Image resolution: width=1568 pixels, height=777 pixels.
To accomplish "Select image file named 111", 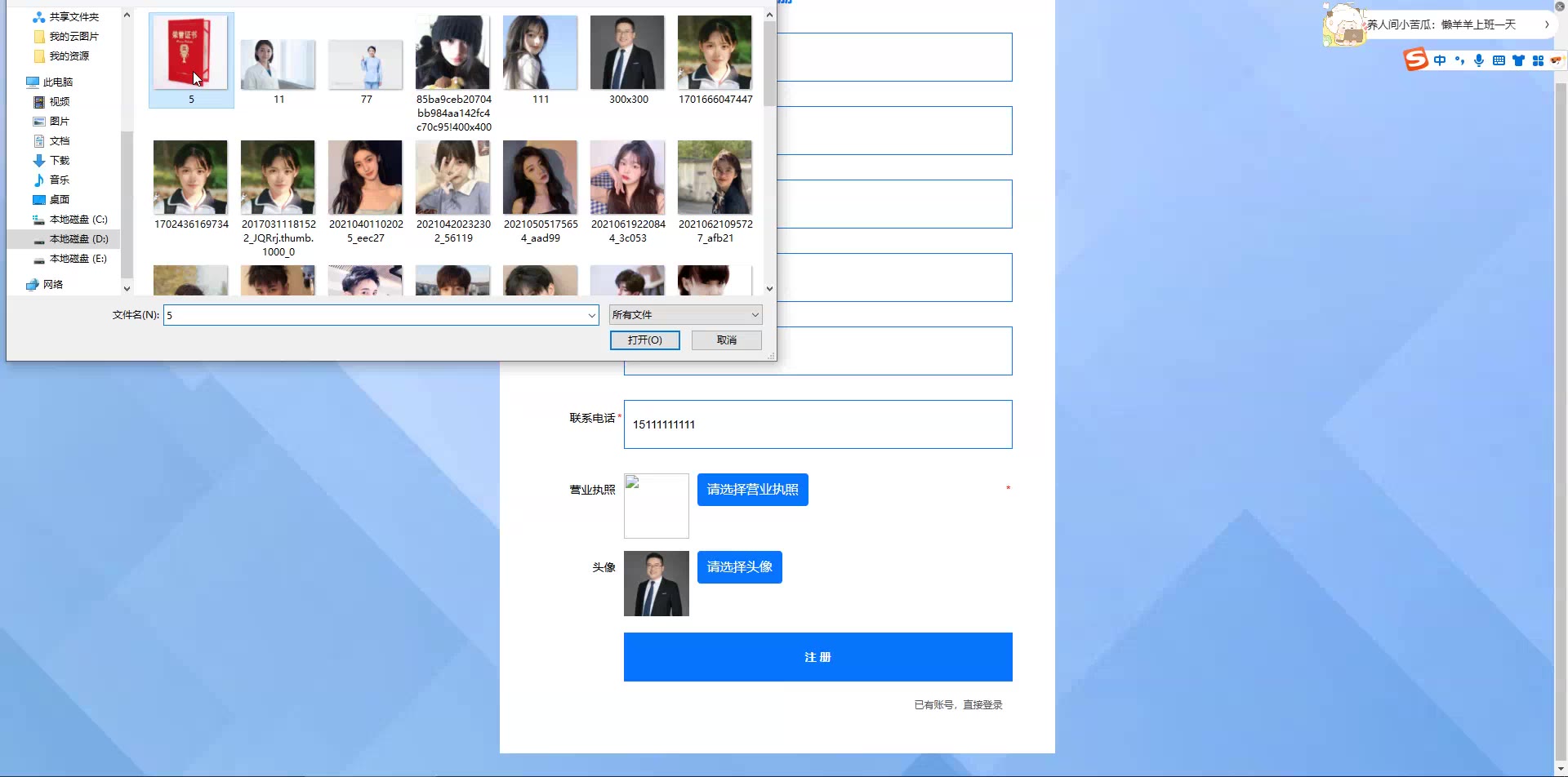I will pyautogui.click(x=541, y=60).
